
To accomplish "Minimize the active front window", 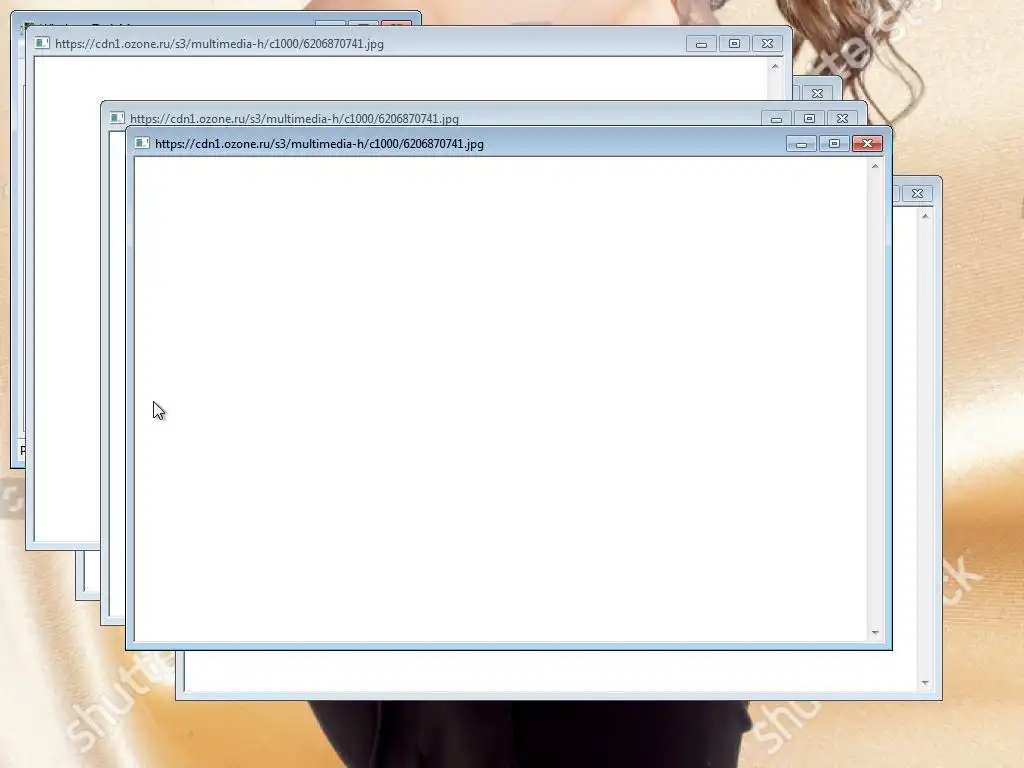I will (x=801, y=144).
